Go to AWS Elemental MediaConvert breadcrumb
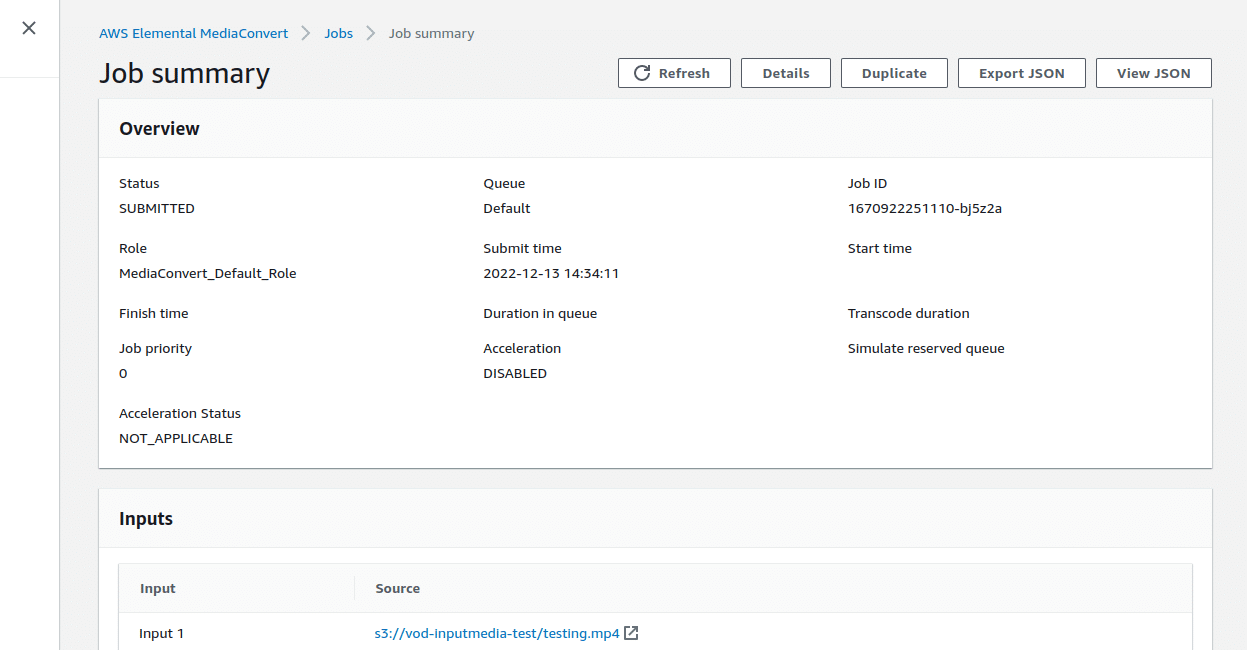1247x650 pixels. (x=193, y=33)
